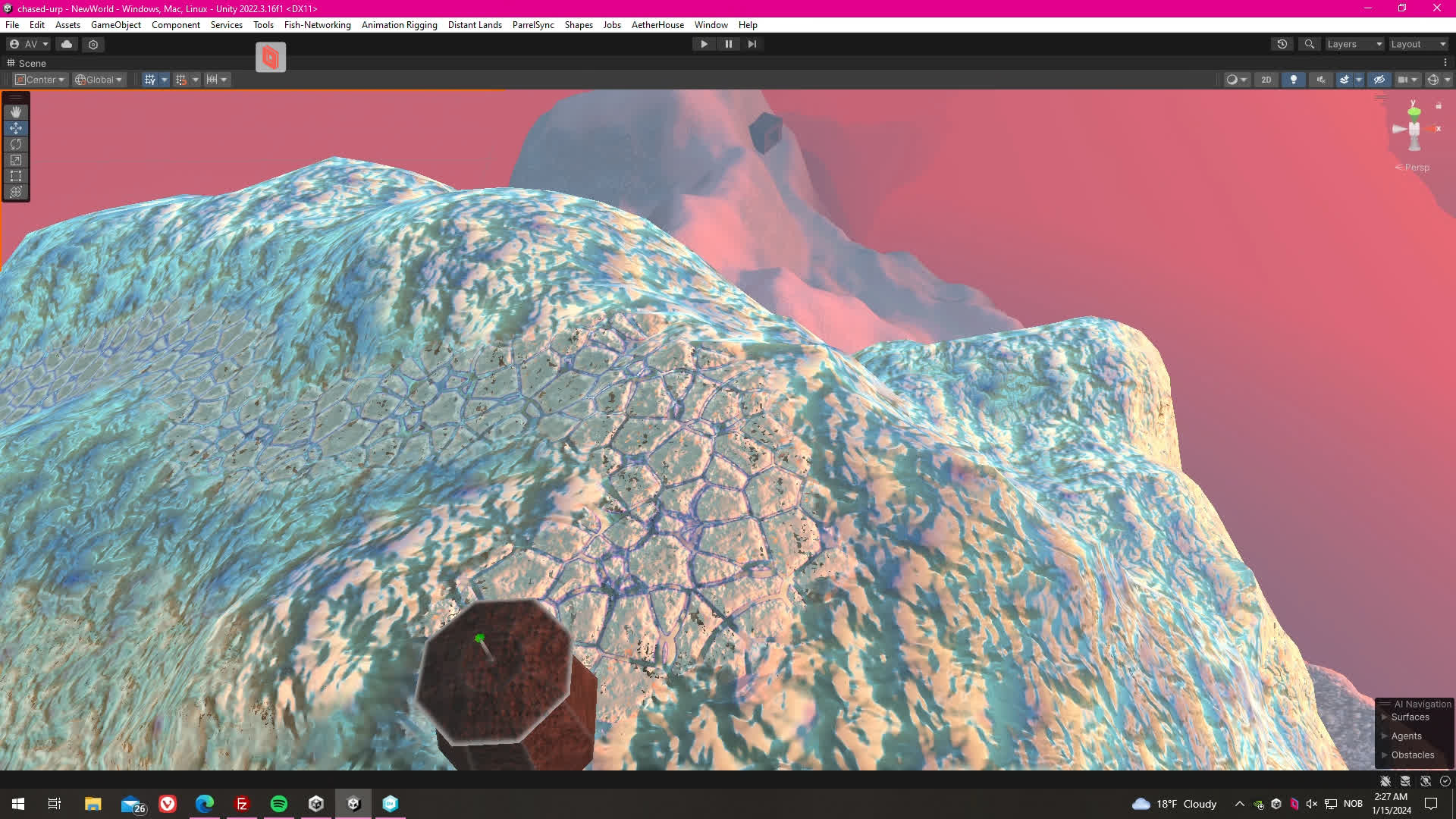
Task: Select the combined Transform tool
Action: pyautogui.click(x=15, y=192)
